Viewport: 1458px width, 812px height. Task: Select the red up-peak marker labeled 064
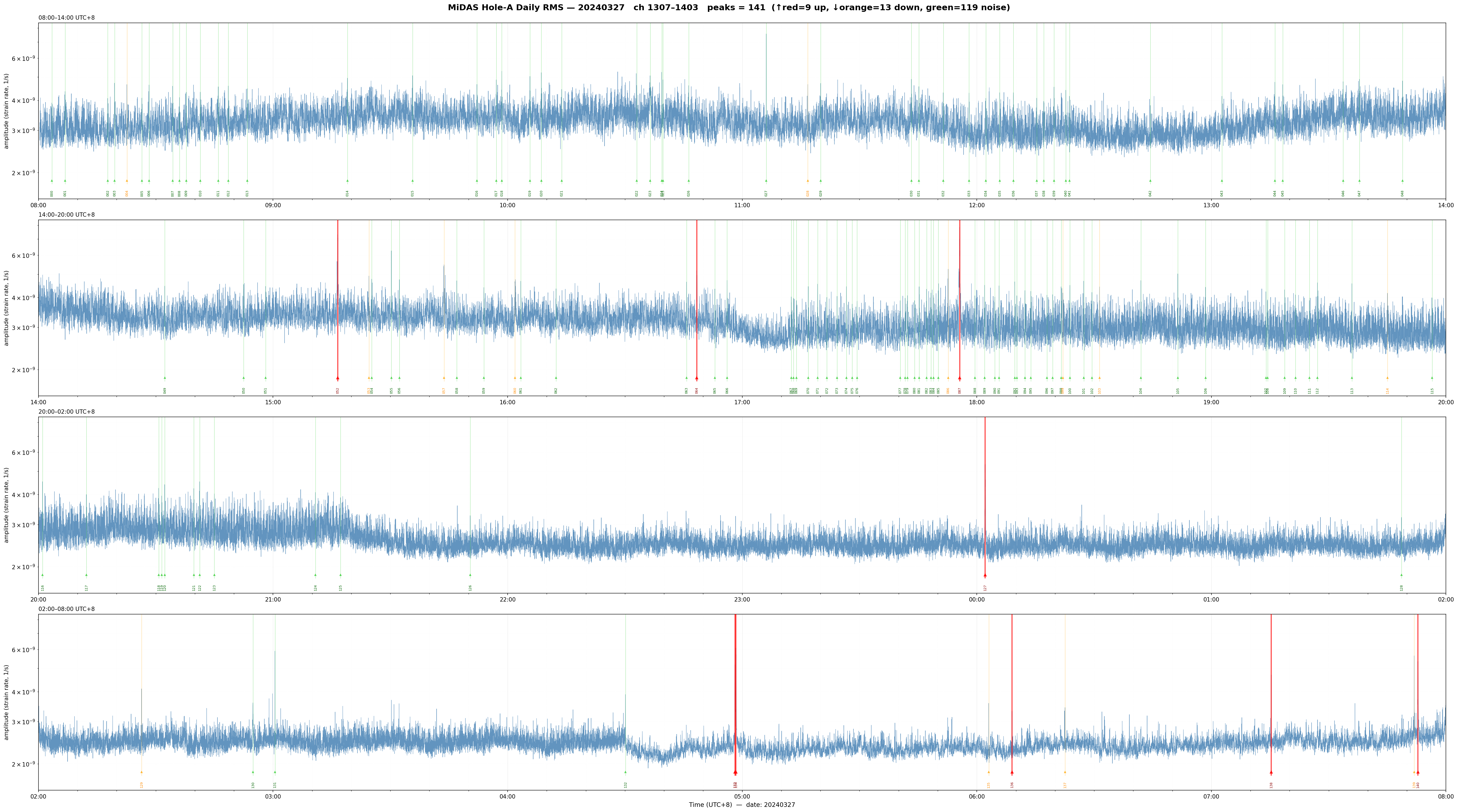(697, 378)
